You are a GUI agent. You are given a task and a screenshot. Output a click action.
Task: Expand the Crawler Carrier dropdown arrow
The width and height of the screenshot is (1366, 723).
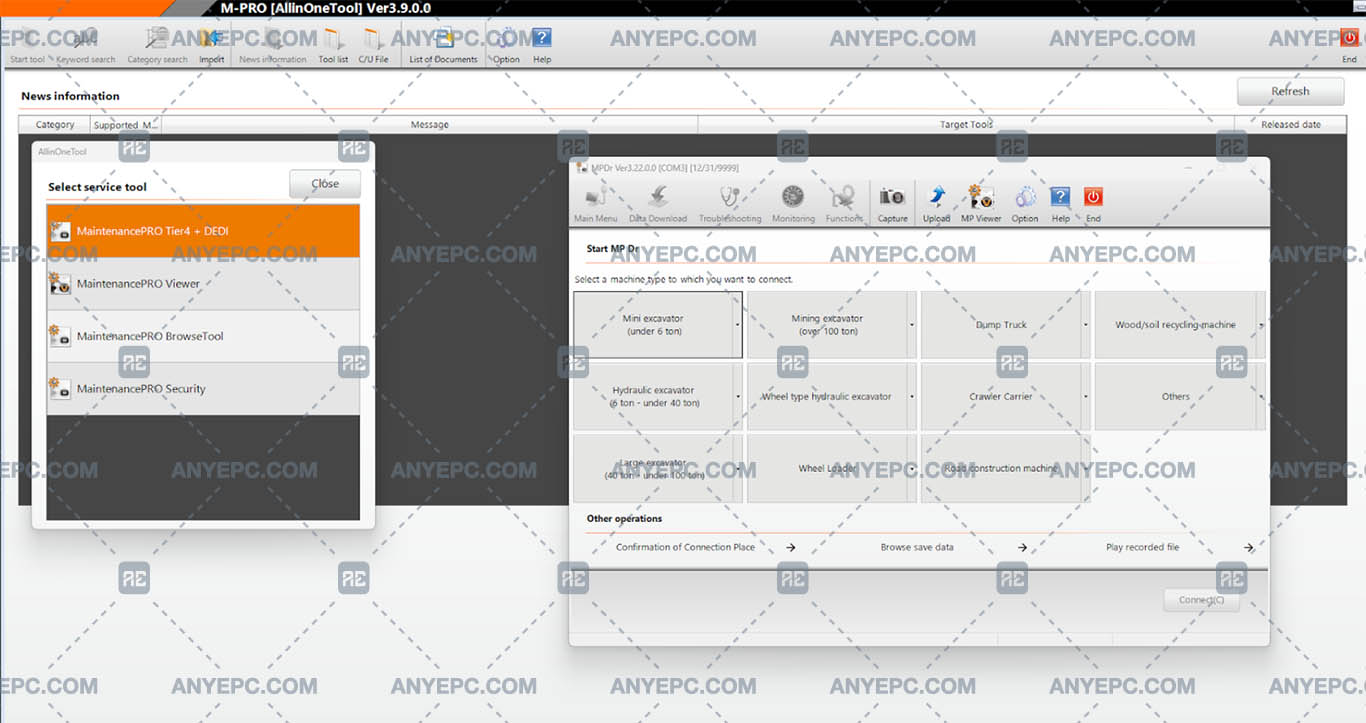(1086, 397)
